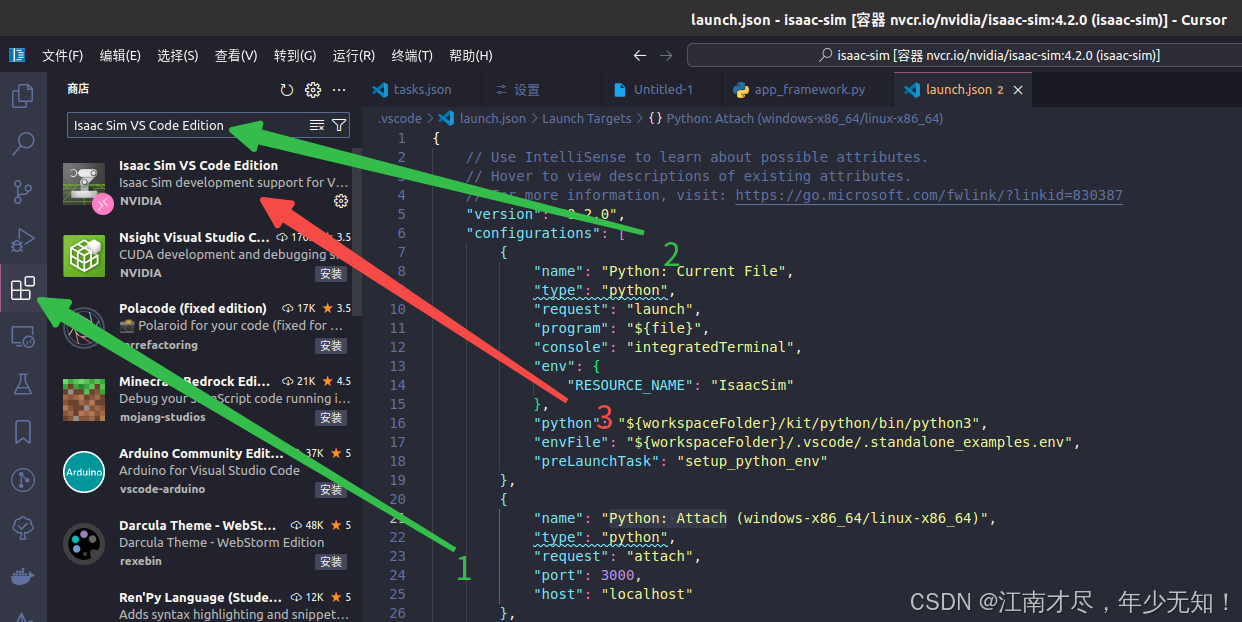Viewport: 1242px width, 622px height.
Task: Open the 帮助(H) menu
Action: [470, 56]
